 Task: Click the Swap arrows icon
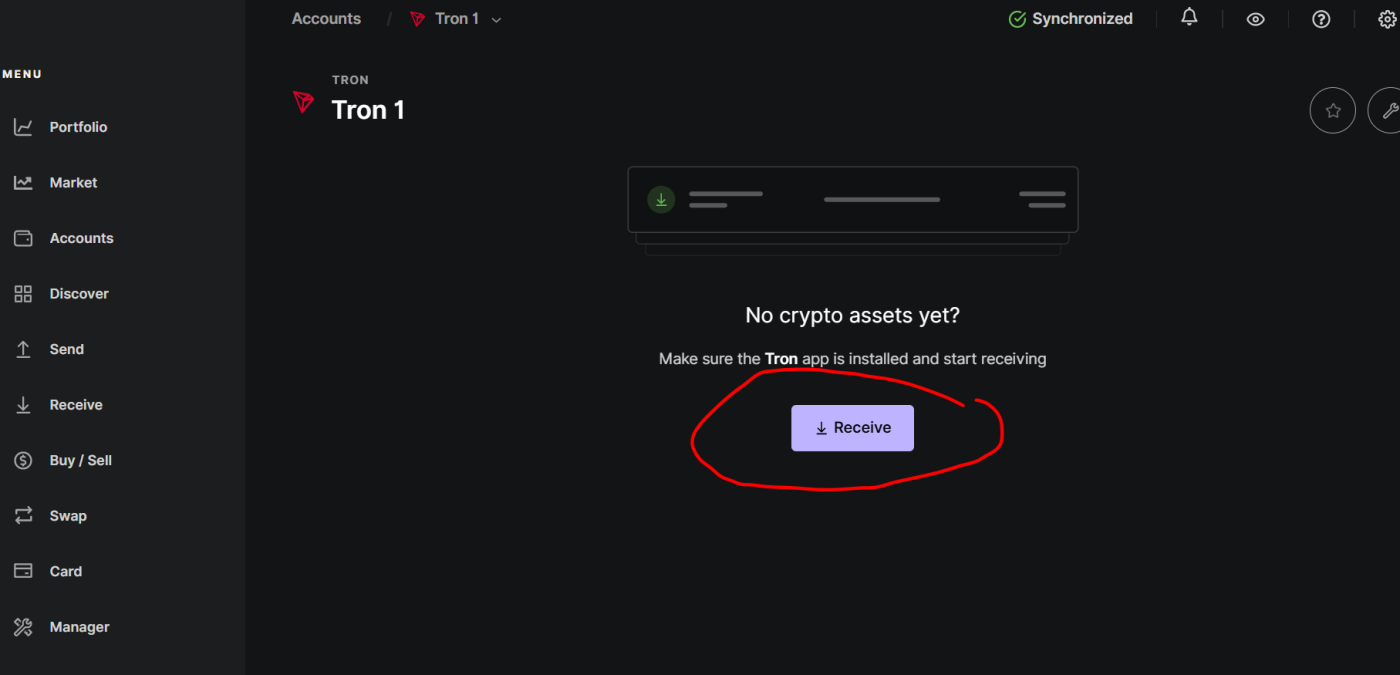(x=22, y=516)
